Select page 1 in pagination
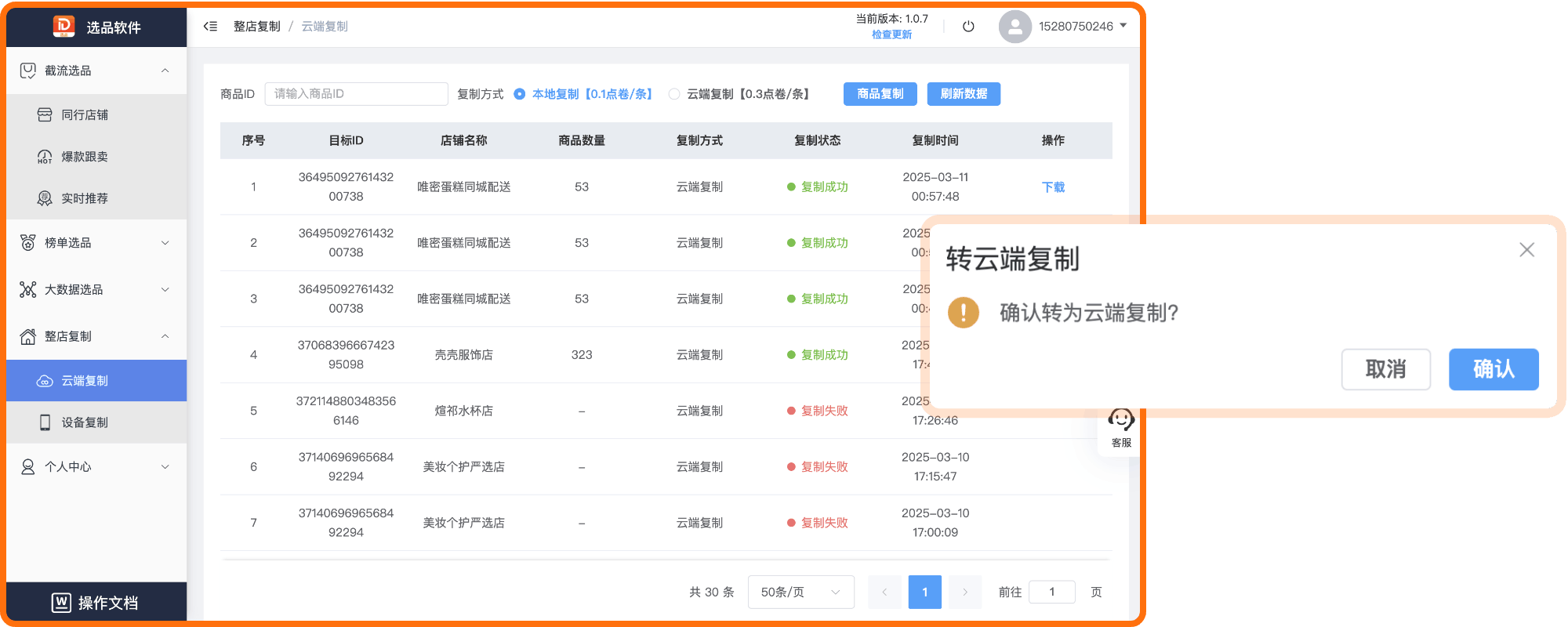Image resolution: width=1568 pixels, height=627 pixels. (924, 592)
